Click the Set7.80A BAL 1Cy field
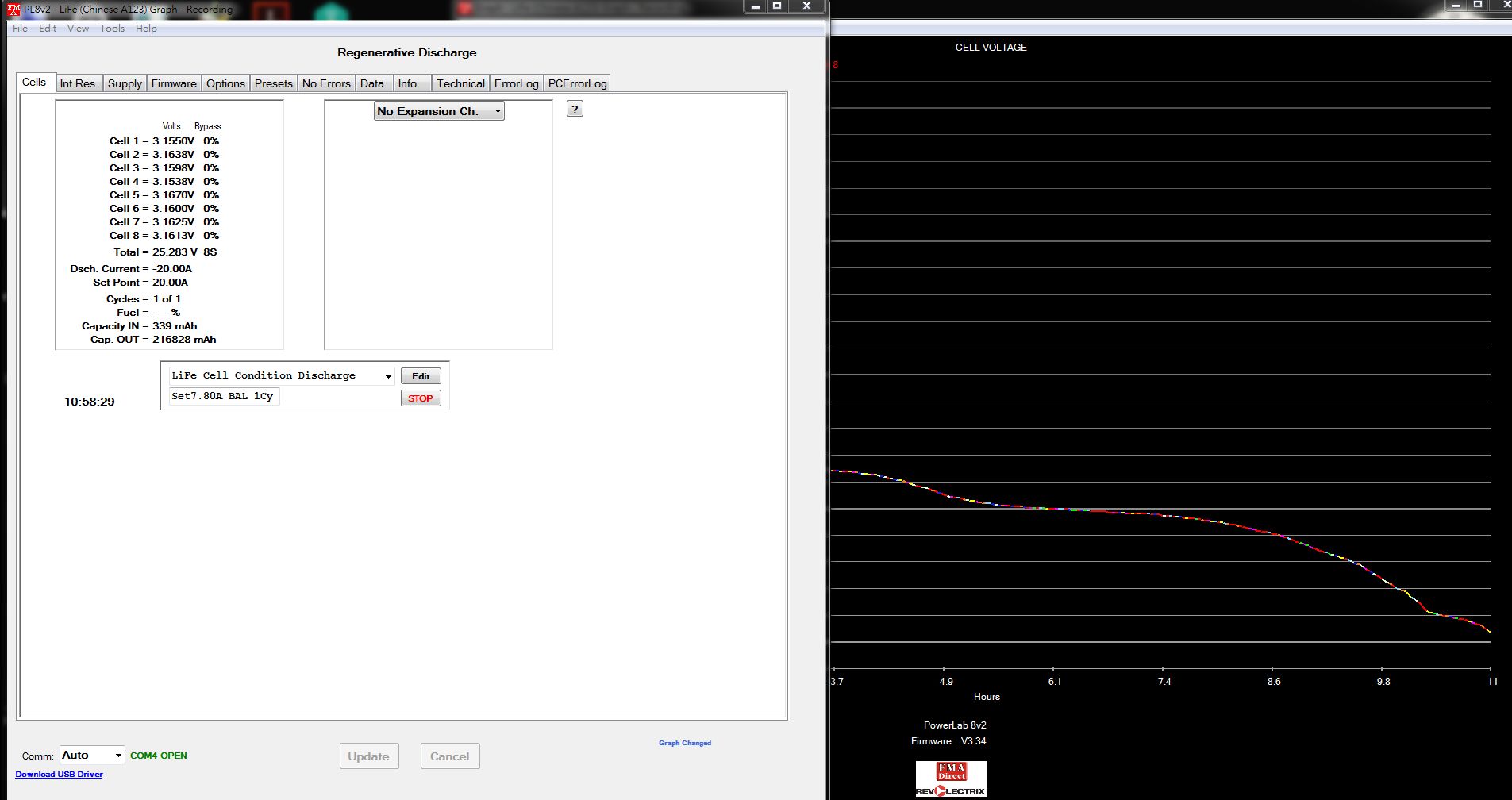The image size is (1512, 800). (223, 396)
